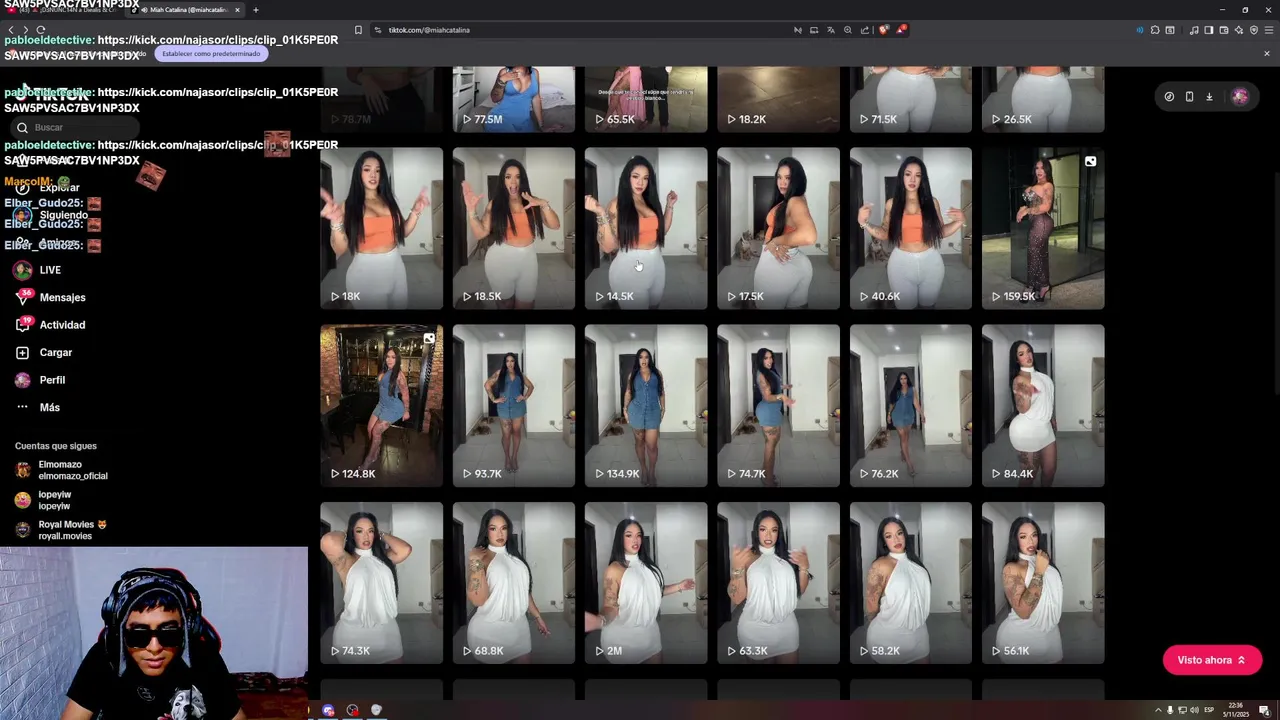Open video thumbnail with 63.3K views
This screenshot has height=720, width=1280.
[x=778, y=583]
